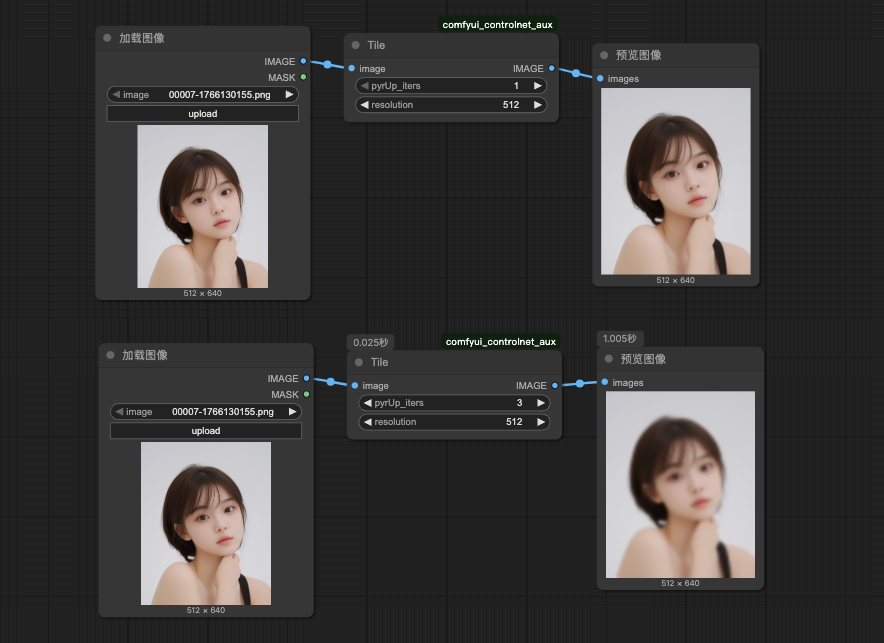
Task: Click the bottom preview node's images input port
Action: [604, 383]
